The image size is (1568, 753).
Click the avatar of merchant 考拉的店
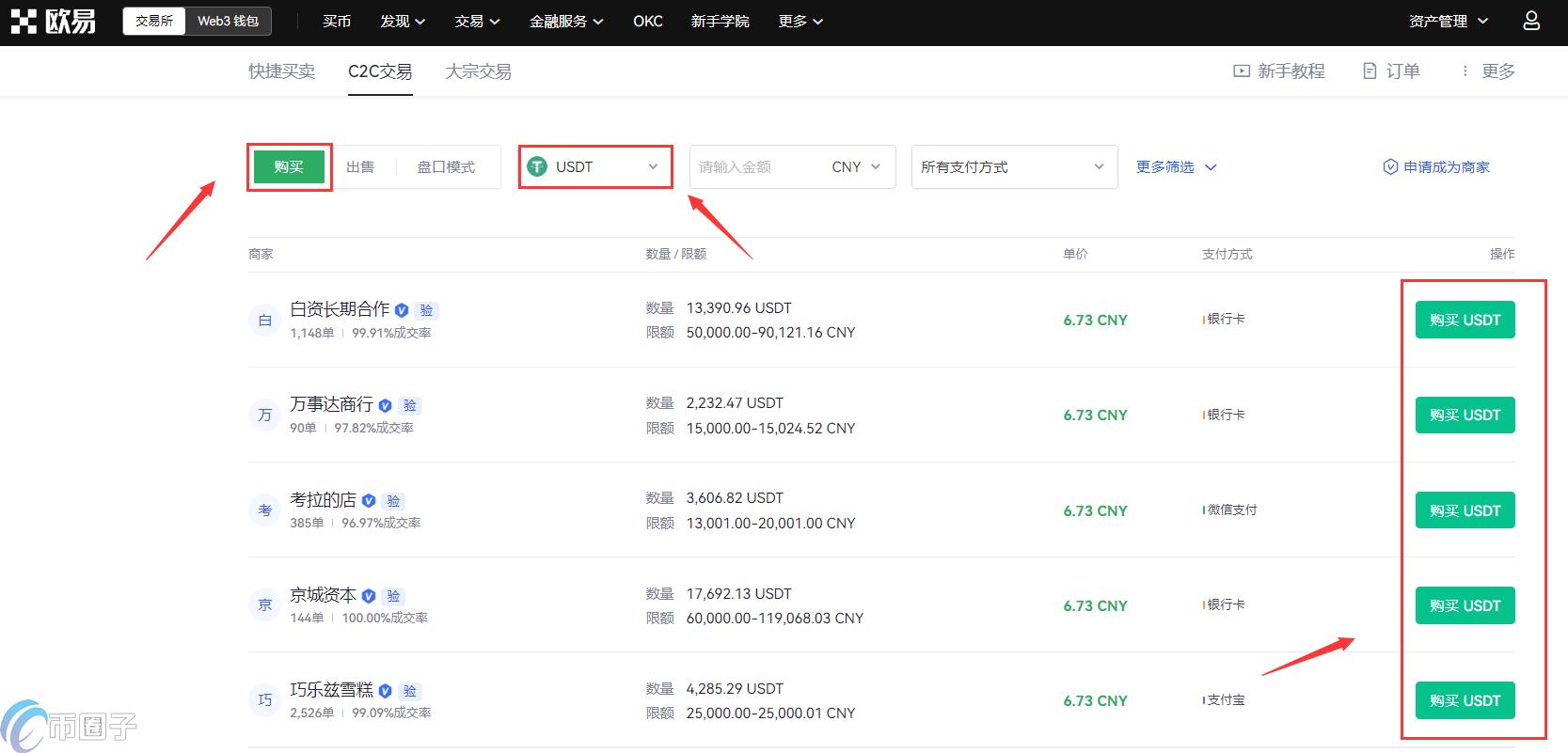tap(264, 510)
